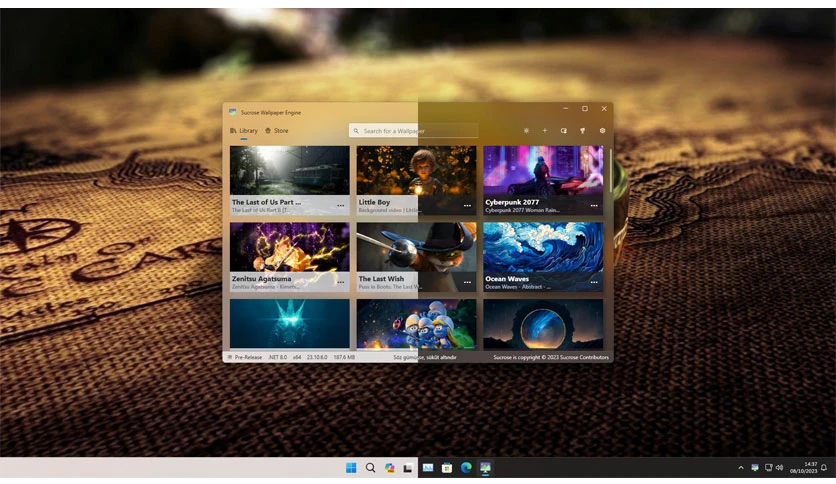Click the Sucrose copyright notice text

coord(551,357)
